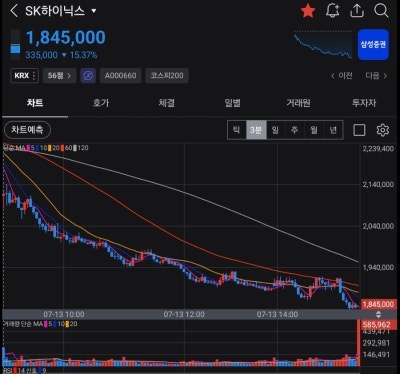This screenshot has width=400, height=374.
Task: Switch to the 투자자 tab
Action: 364,103
